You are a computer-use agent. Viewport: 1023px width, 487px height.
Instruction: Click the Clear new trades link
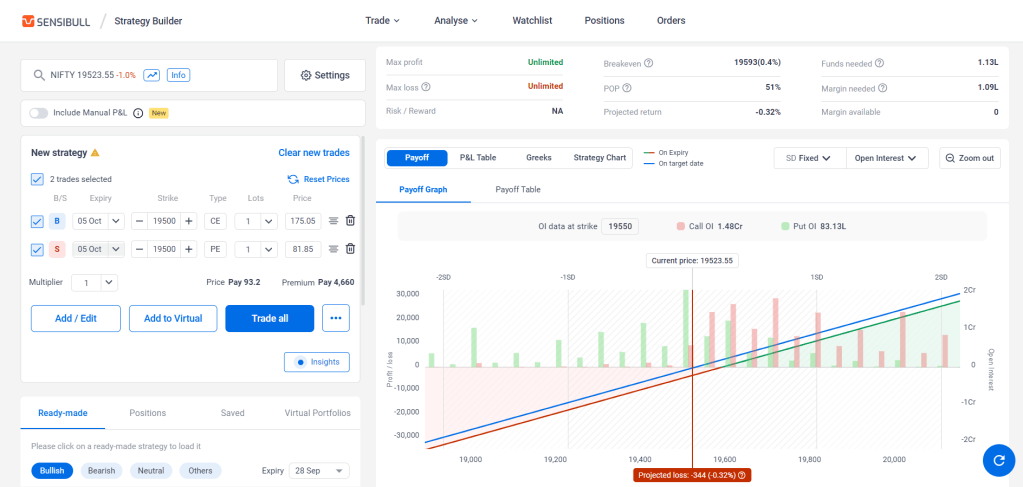pos(314,153)
